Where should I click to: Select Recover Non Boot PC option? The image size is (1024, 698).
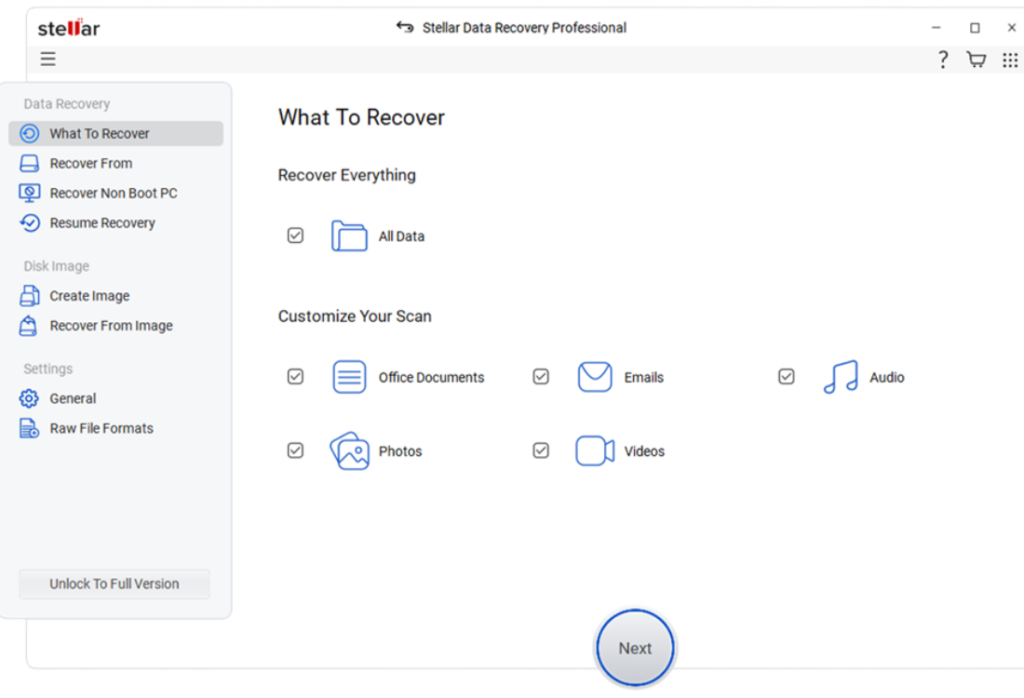pos(113,193)
